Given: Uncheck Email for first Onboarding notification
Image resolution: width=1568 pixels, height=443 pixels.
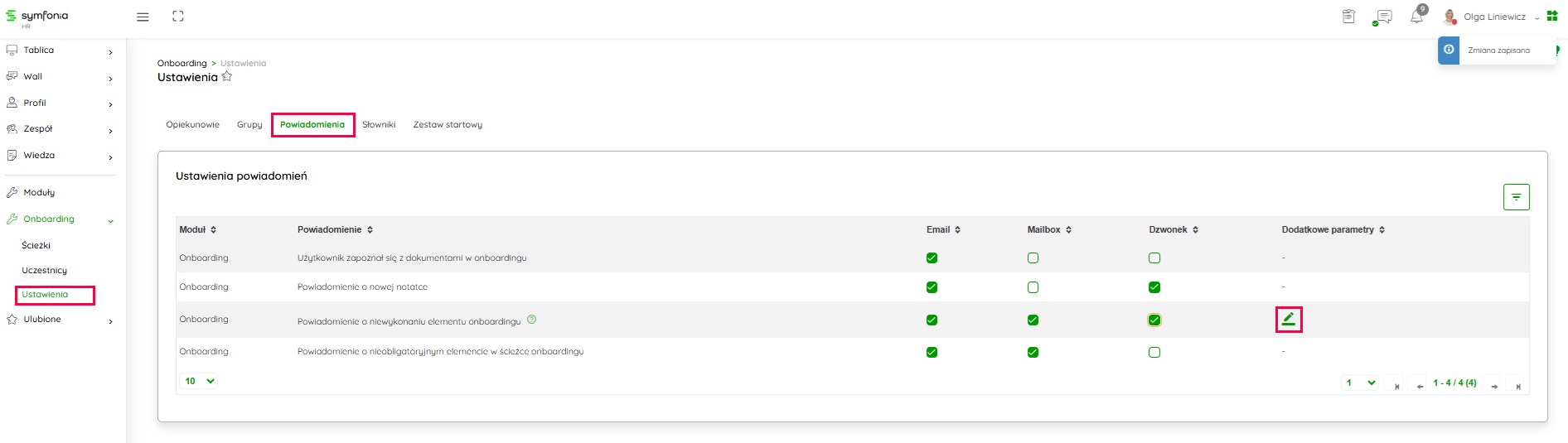Looking at the screenshot, I should click(932, 258).
